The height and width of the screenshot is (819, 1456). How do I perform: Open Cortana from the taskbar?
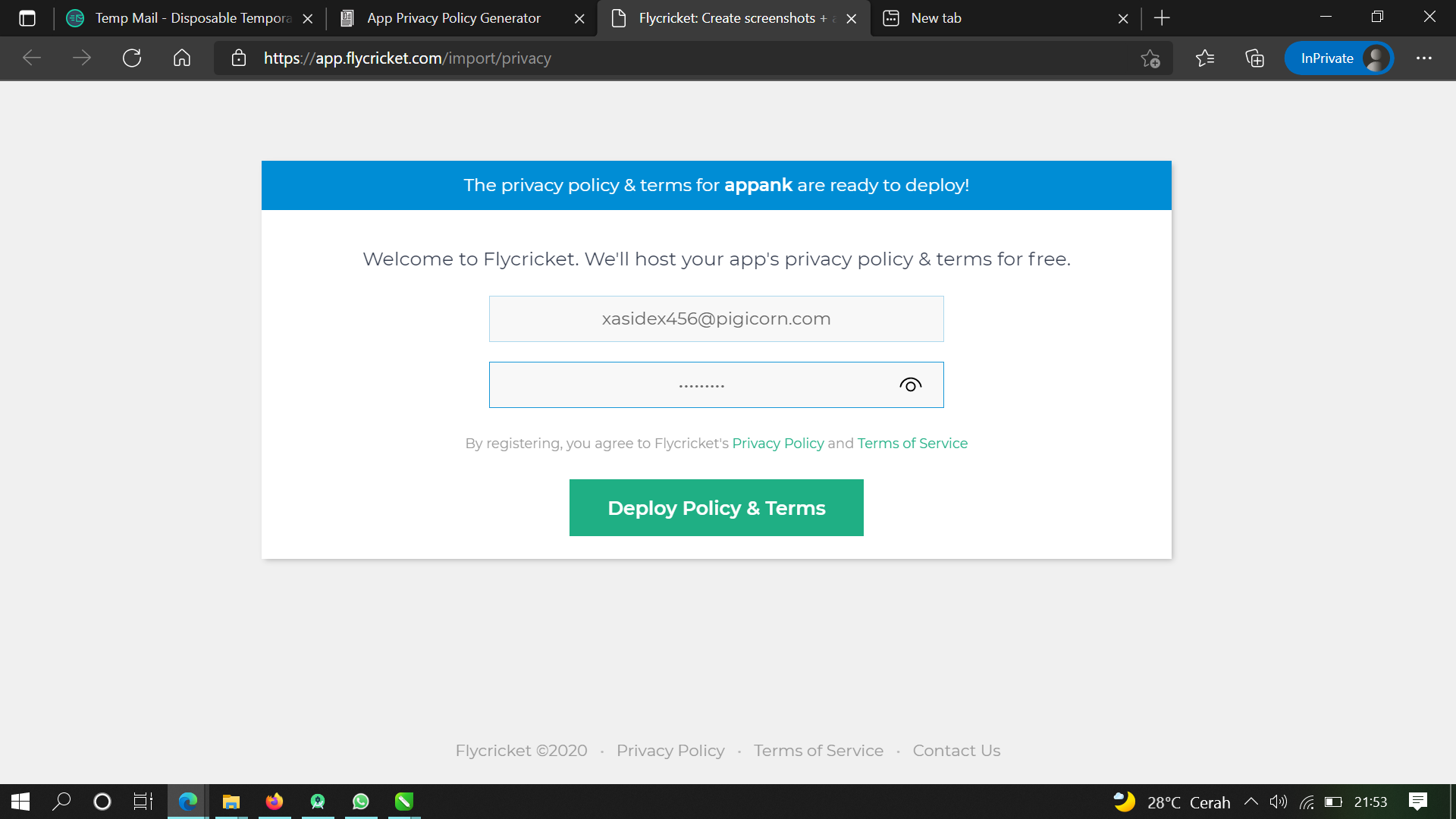pos(102,802)
